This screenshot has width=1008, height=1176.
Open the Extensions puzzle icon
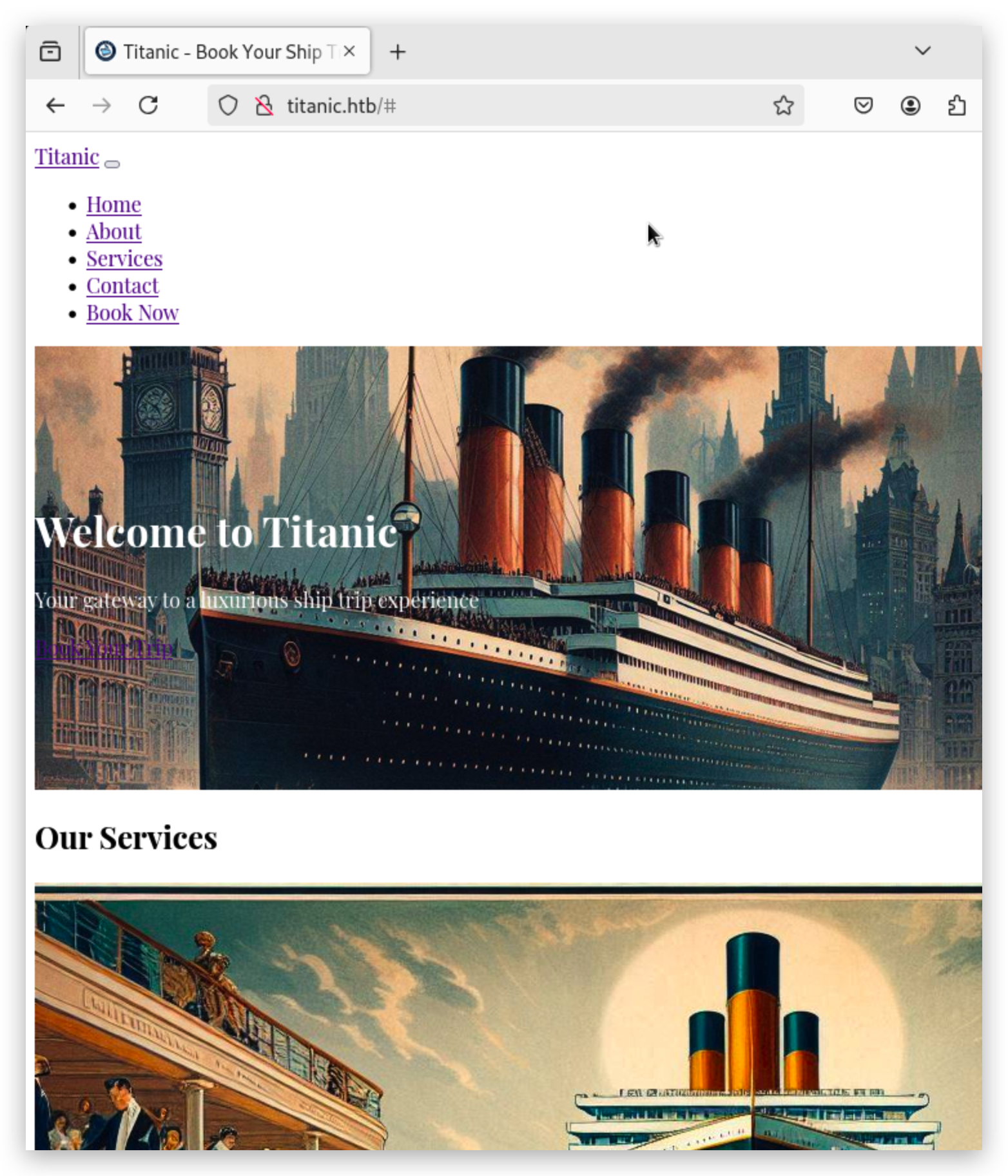click(957, 106)
